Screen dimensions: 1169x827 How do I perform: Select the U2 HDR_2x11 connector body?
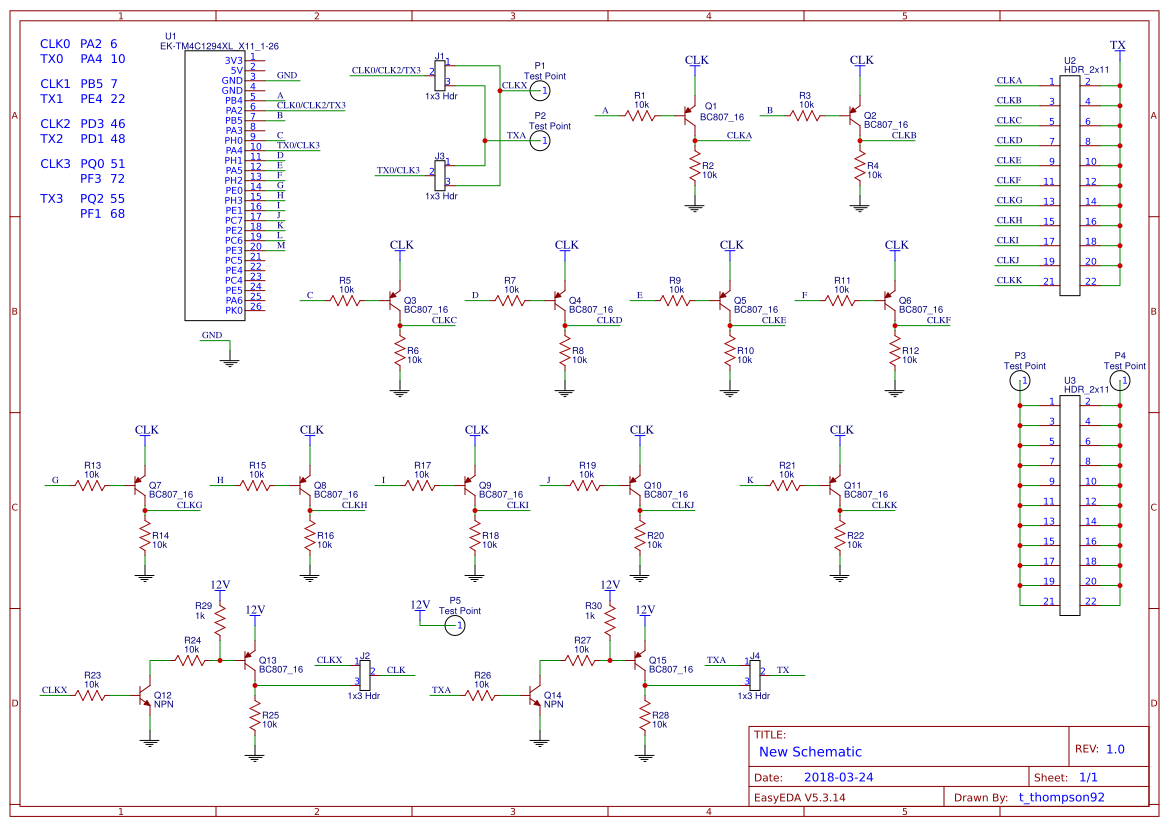point(1070,185)
